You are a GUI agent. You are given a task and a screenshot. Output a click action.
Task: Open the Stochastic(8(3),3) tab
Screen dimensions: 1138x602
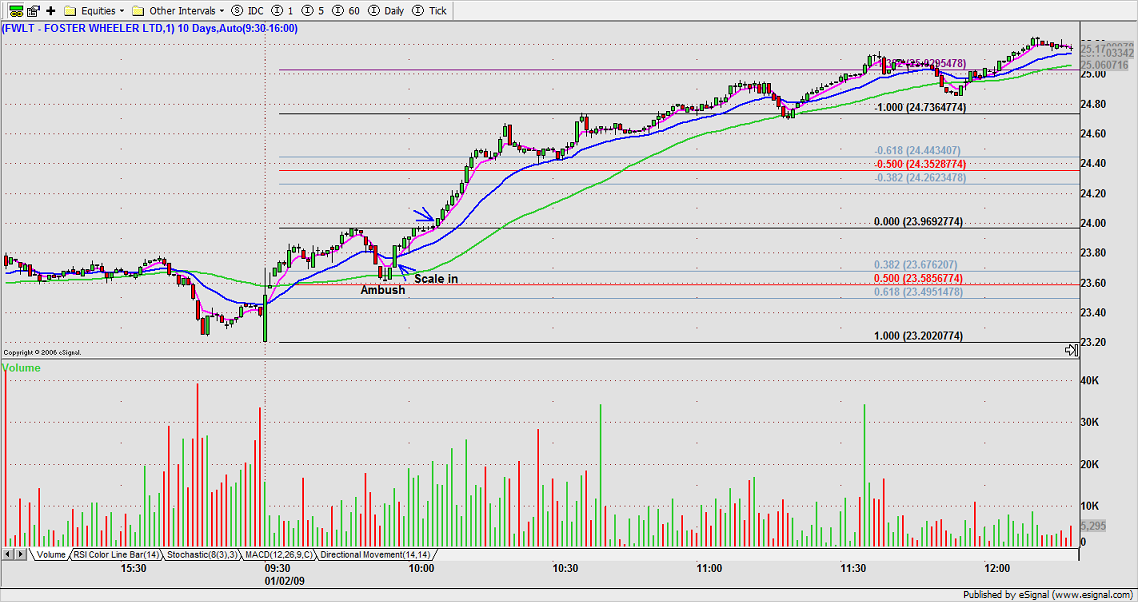click(202, 555)
